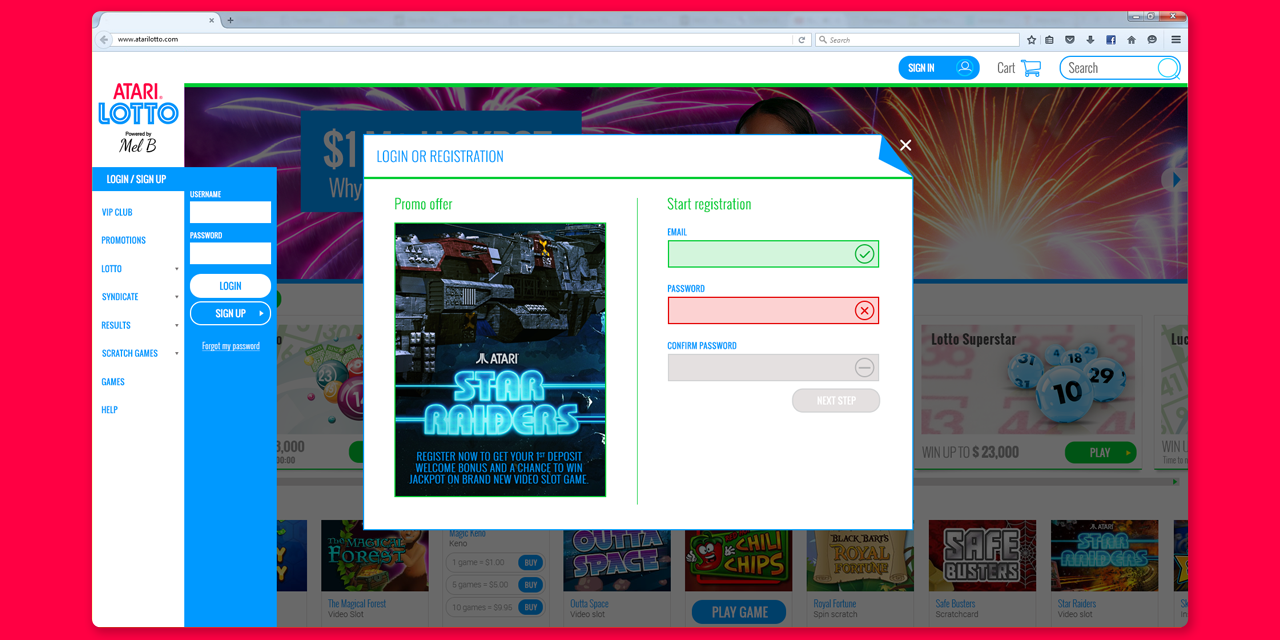Screen dimensions: 1280x640
Task: Close the Login or Registration dialog
Action: [905, 145]
